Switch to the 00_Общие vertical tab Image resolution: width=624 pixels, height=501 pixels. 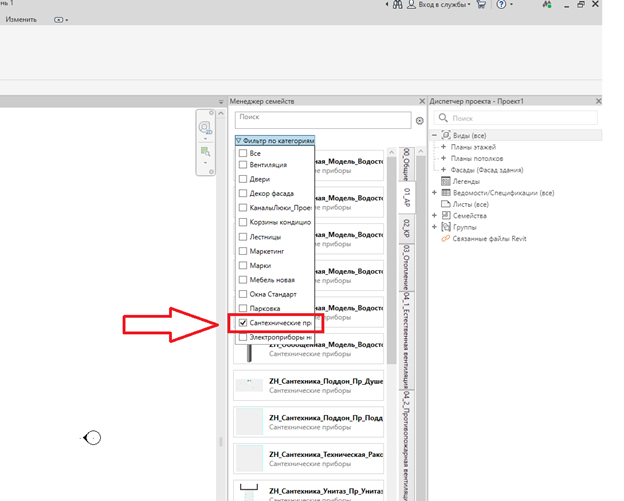406,164
